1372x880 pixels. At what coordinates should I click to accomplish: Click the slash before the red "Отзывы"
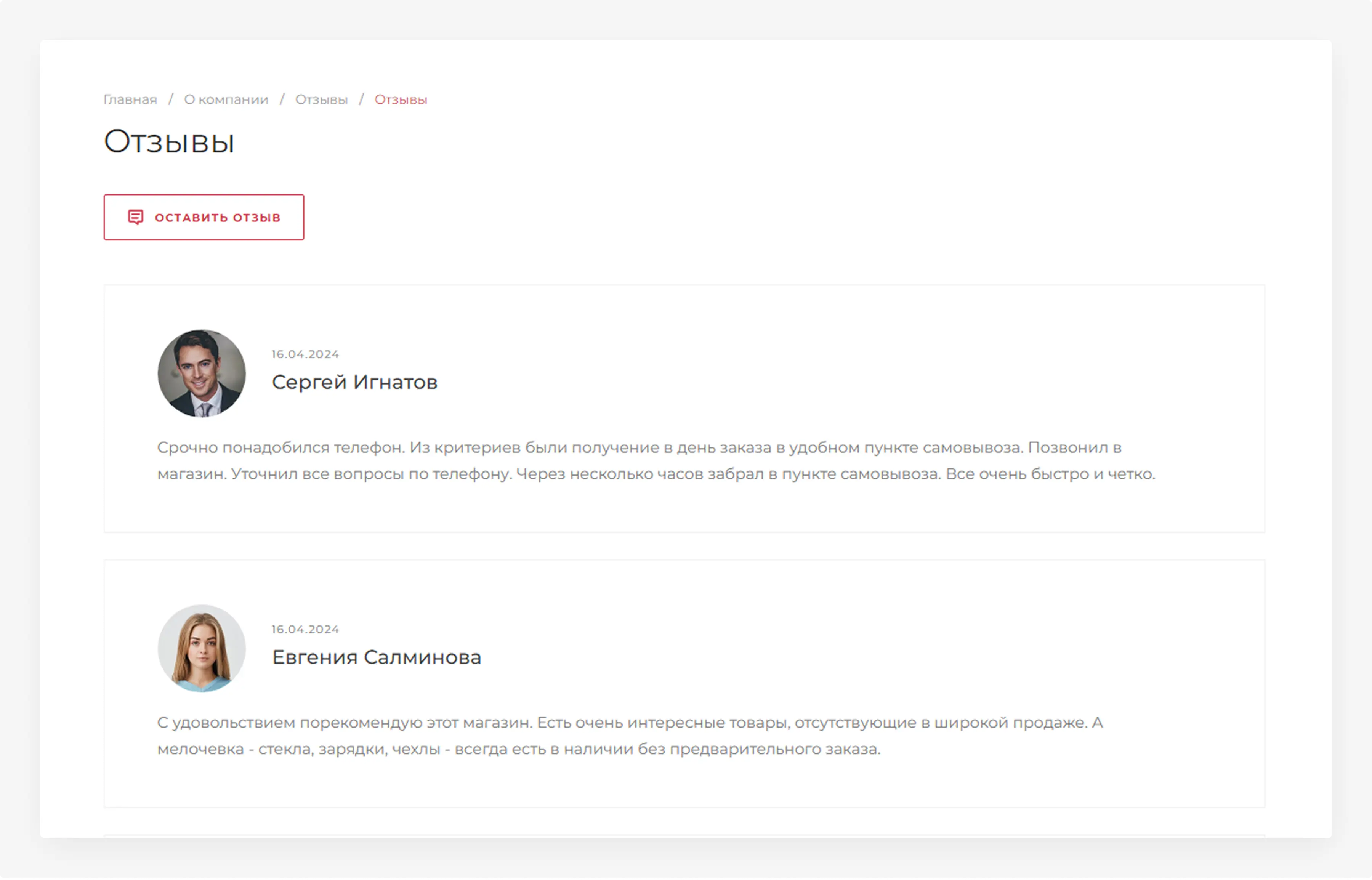pyautogui.click(x=361, y=99)
